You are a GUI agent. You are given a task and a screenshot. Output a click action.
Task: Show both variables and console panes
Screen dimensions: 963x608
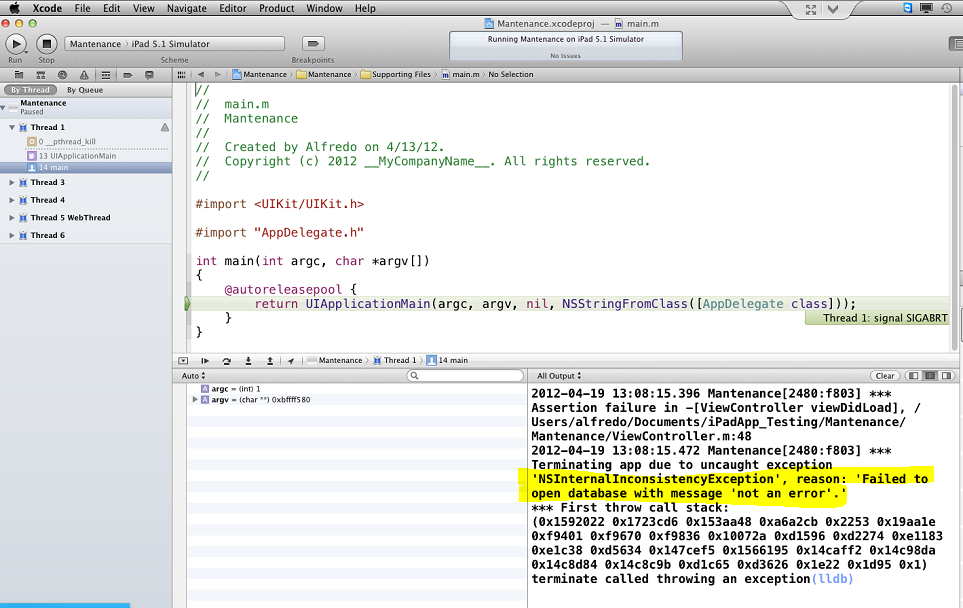coord(930,376)
